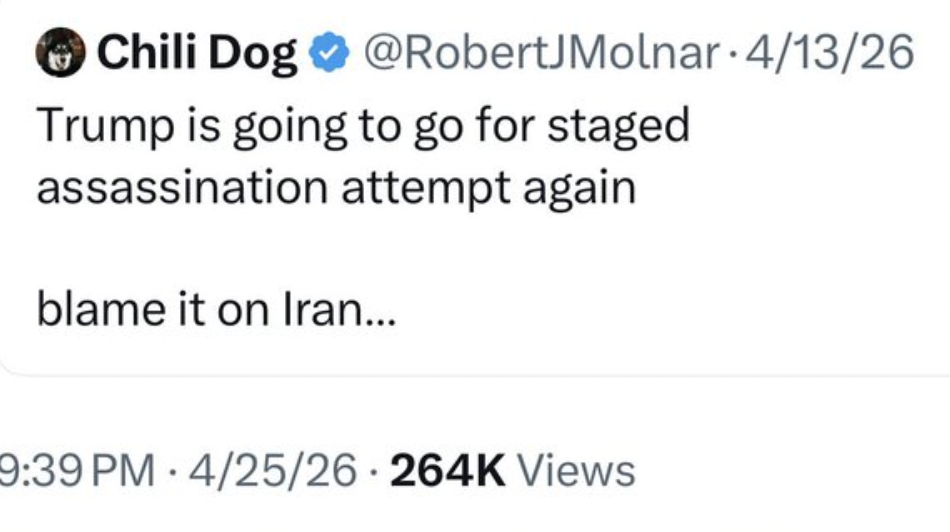Image resolution: width=950 pixels, height=532 pixels.
Task: Click the 9:39 PM timestamp
Action: (x=78, y=470)
